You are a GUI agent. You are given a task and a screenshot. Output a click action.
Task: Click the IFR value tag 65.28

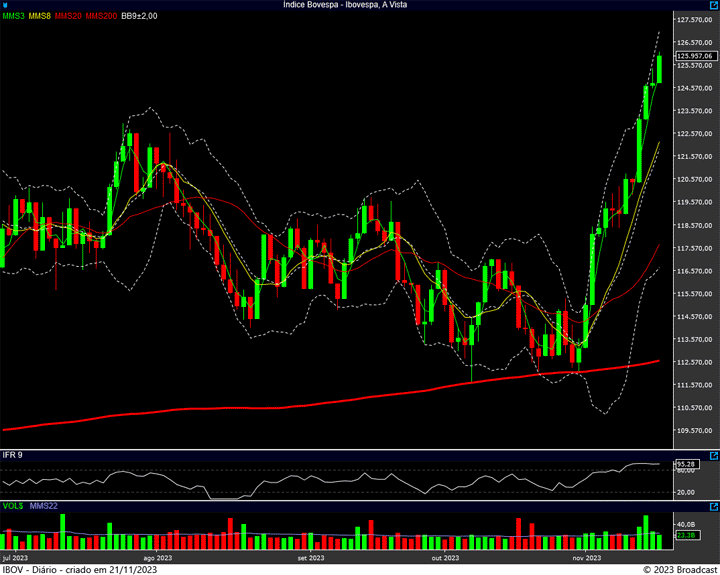pos(686,464)
